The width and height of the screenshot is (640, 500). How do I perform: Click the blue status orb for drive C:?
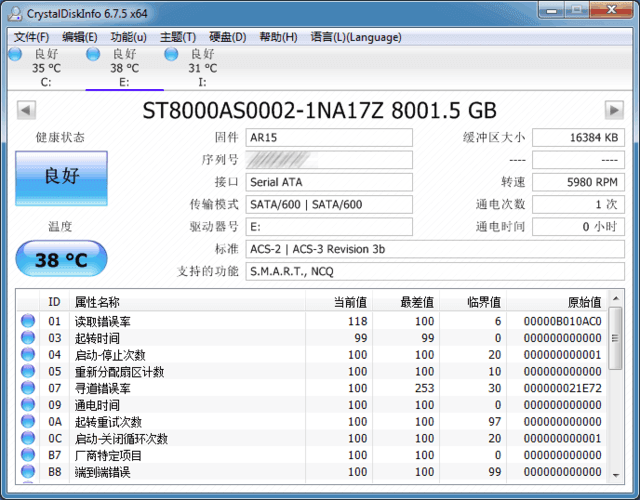(x=15, y=54)
